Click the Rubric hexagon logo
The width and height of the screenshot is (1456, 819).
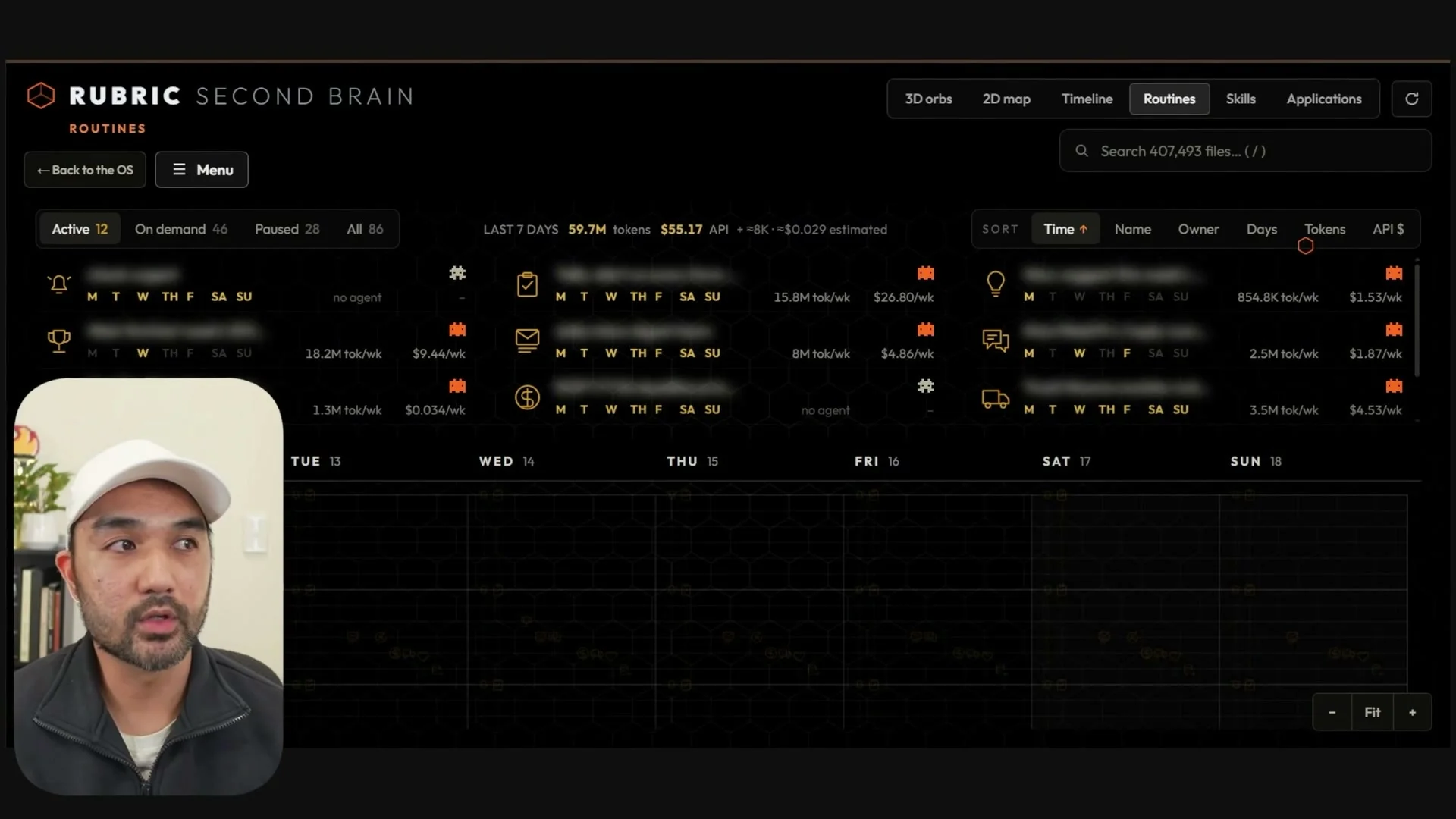pyautogui.click(x=41, y=96)
